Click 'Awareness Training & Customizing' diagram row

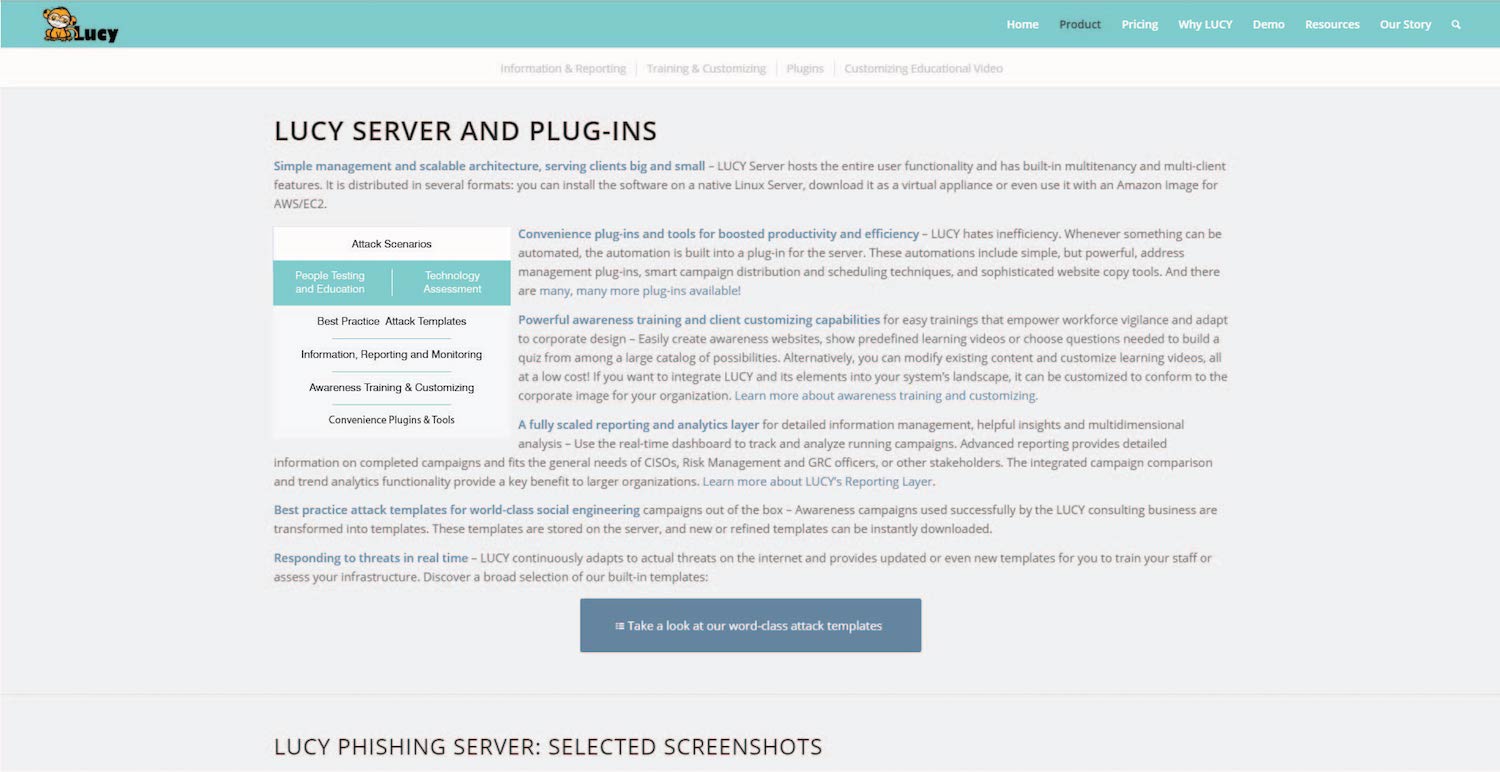(x=392, y=387)
